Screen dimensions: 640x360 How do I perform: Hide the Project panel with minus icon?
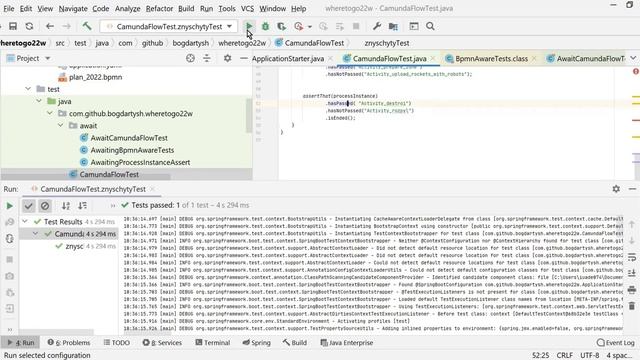click(244, 58)
